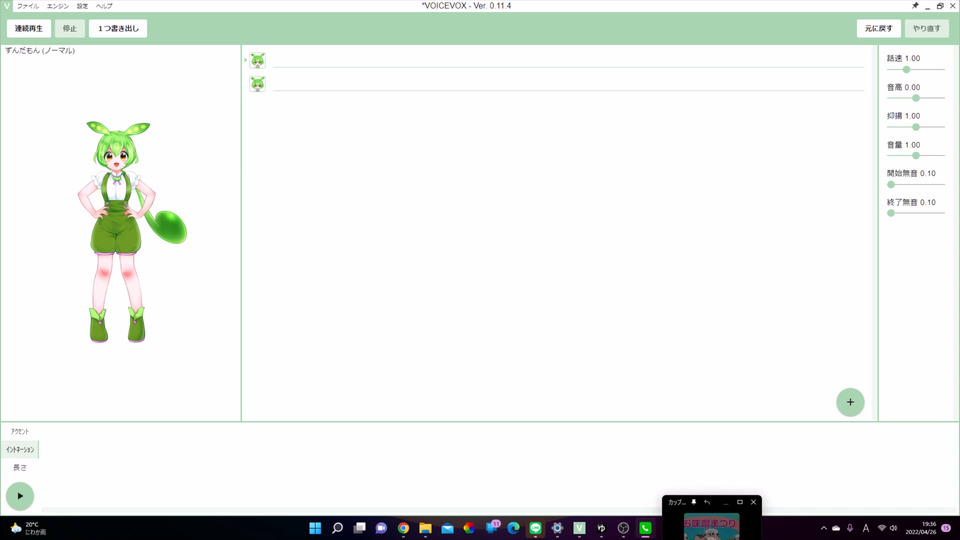
Task: Open notification center badge
Action: click(x=947, y=528)
